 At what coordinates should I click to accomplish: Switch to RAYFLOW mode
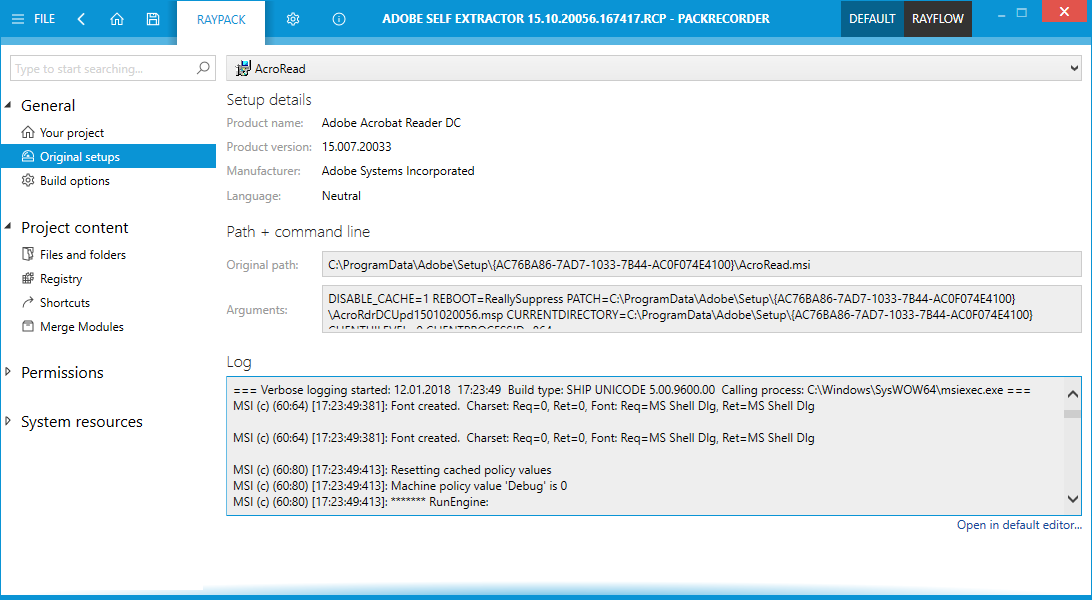pos(937,19)
